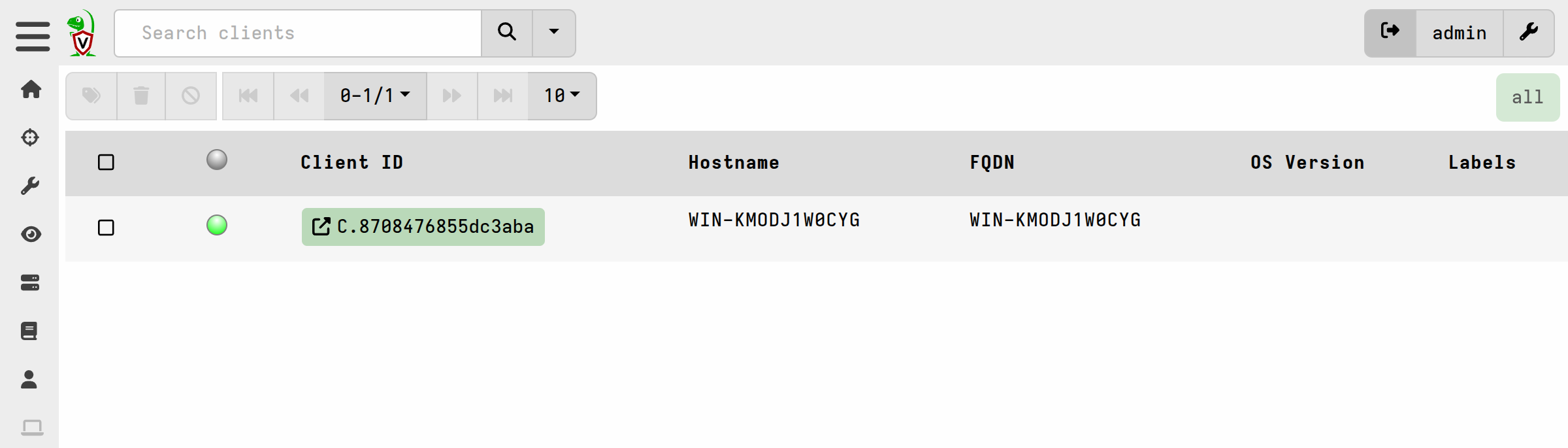This screenshot has height=448, width=1568.
Task: Open client C.8708476855dc3aba details
Action: tap(423, 226)
